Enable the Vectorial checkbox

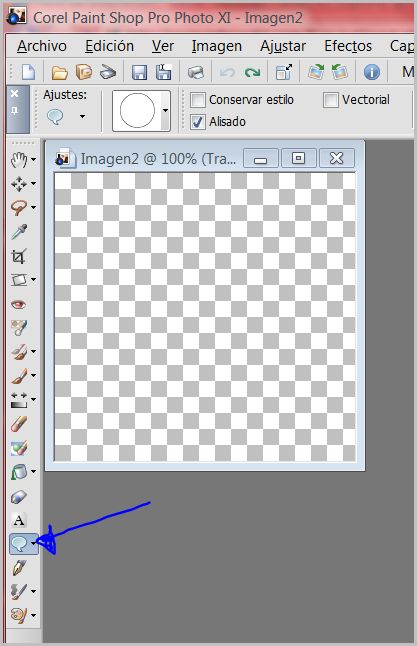coord(330,100)
